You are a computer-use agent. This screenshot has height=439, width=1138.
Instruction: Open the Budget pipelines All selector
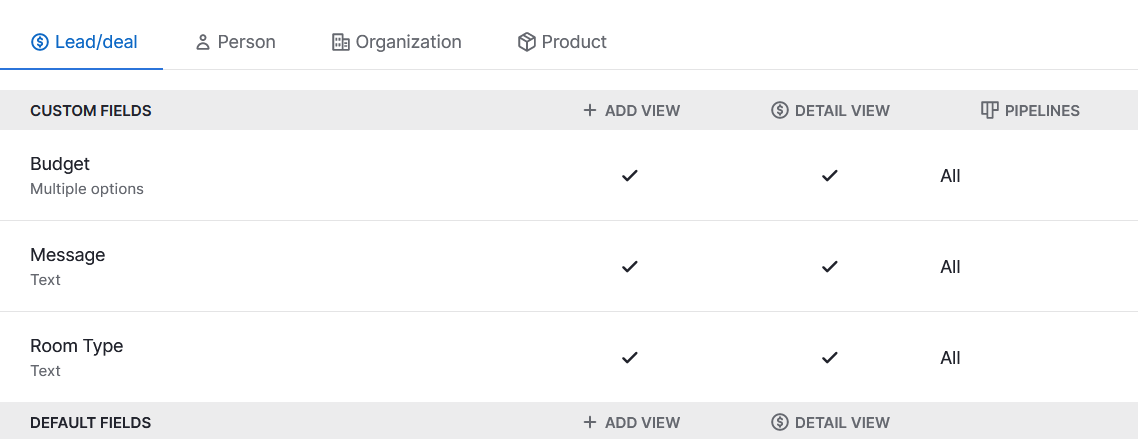pyautogui.click(x=950, y=176)
